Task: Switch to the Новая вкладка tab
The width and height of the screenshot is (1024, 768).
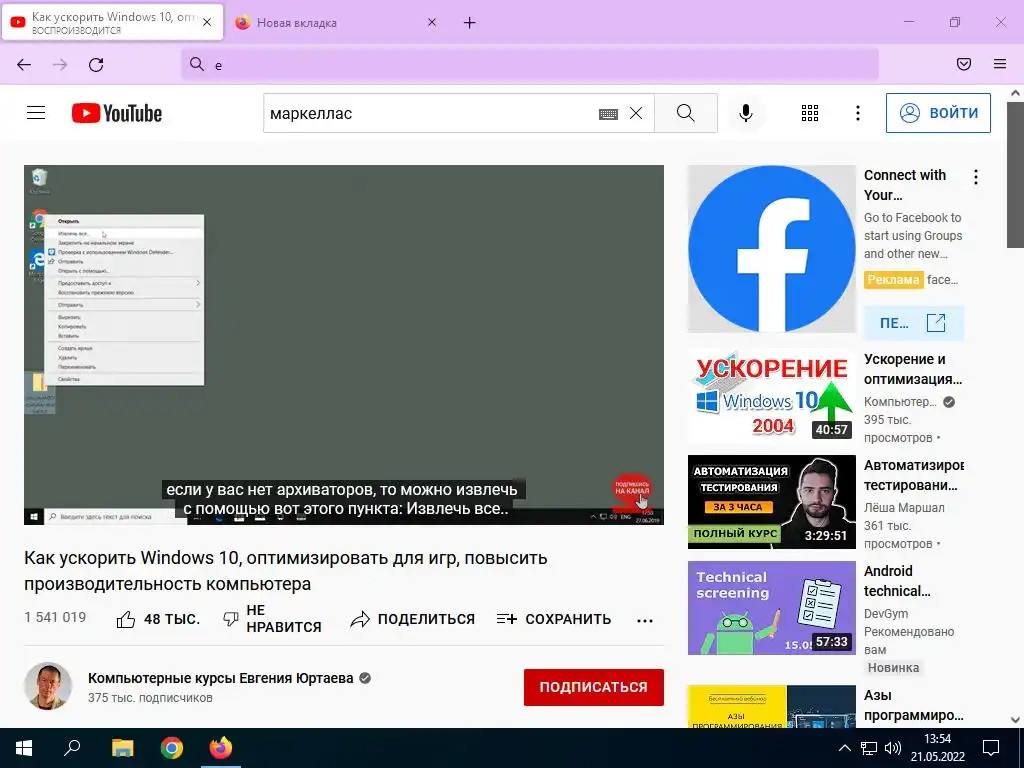Action: coord(336,23)
